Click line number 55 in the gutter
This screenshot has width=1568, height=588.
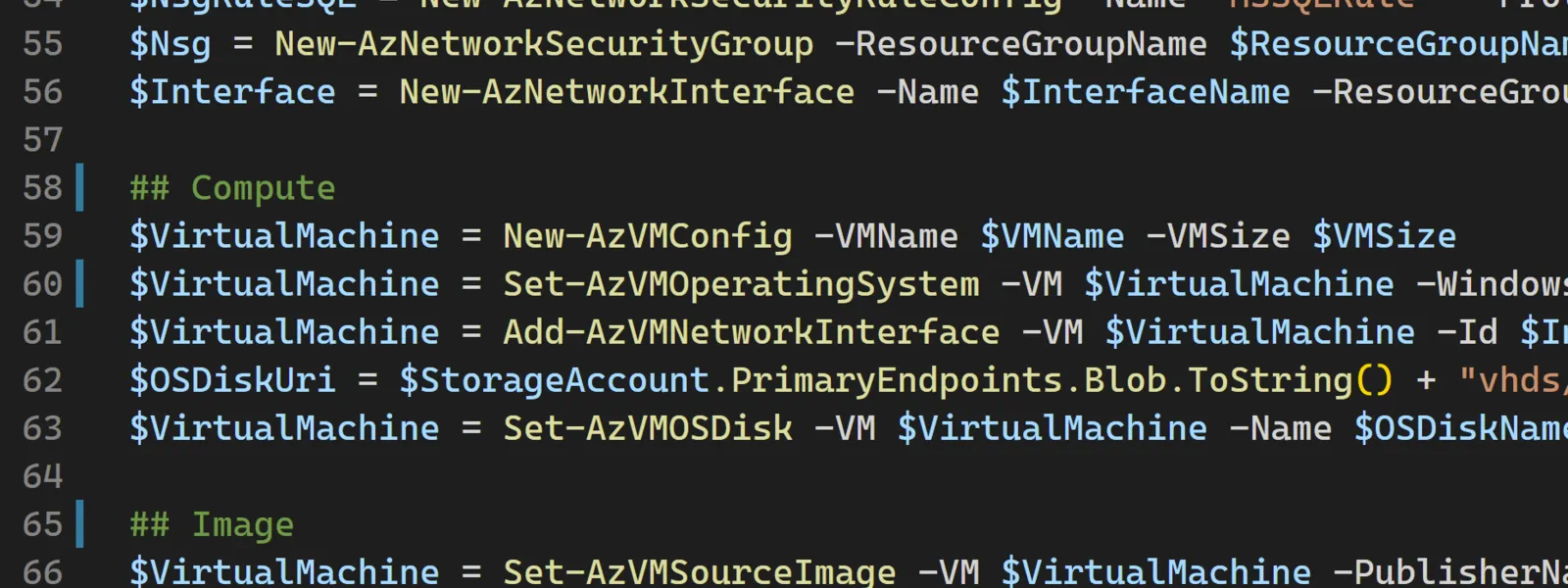[42, 44]
